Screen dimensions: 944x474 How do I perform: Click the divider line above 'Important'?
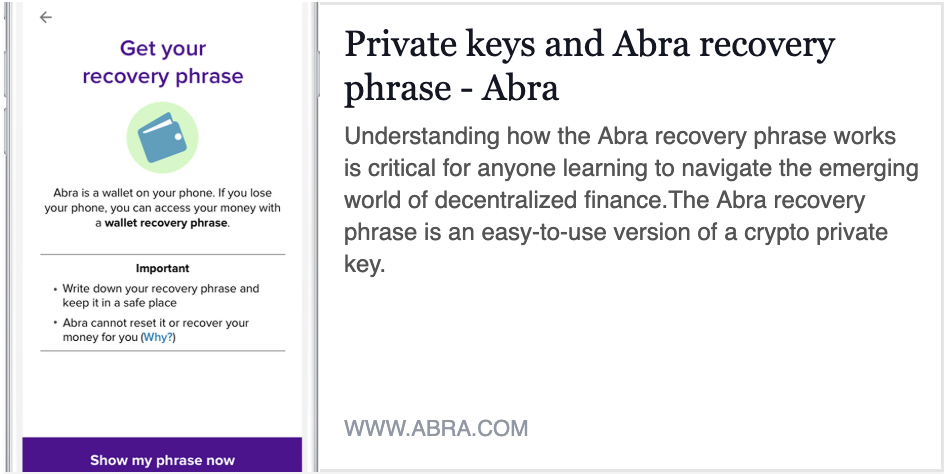click(x=163, y=255)
